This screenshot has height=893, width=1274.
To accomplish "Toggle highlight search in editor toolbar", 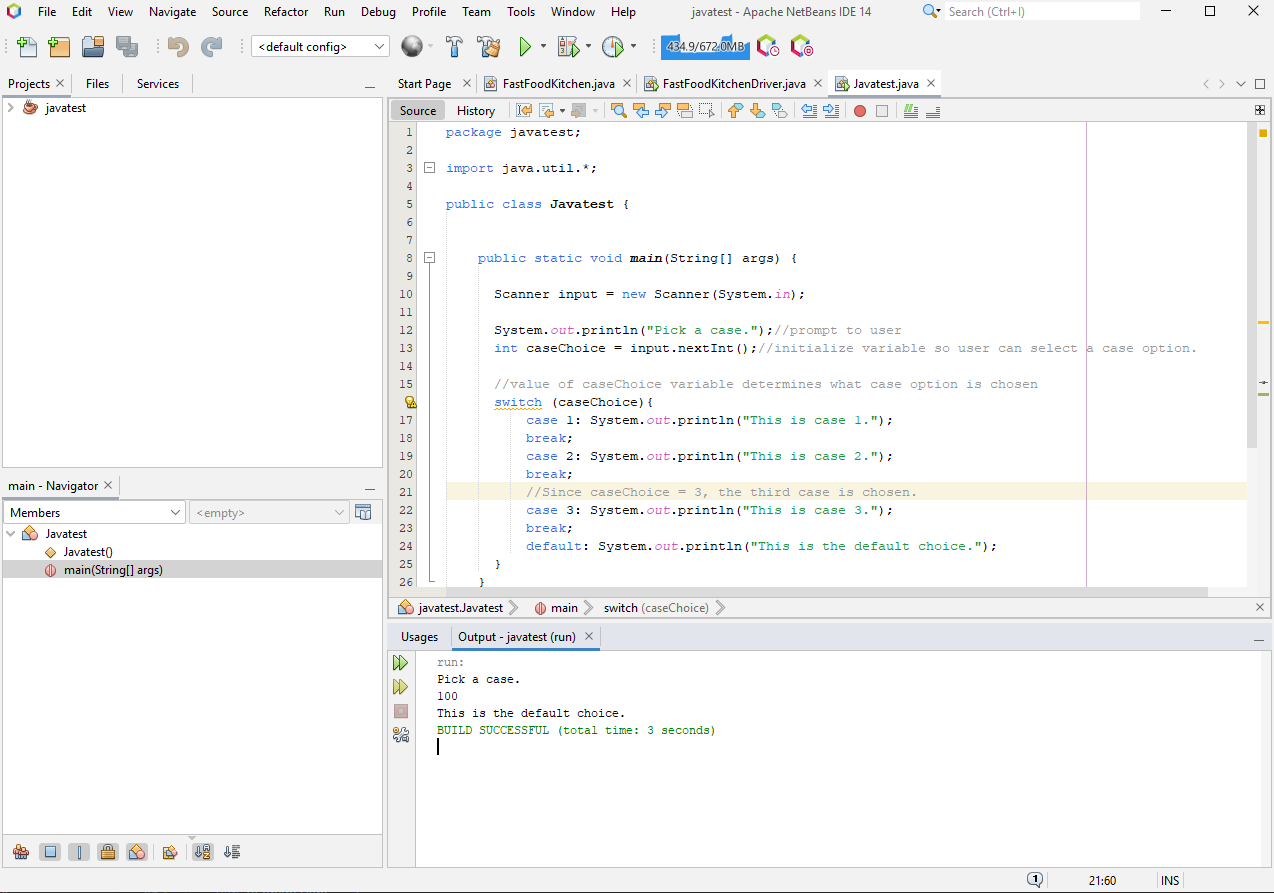I will 684,111.
